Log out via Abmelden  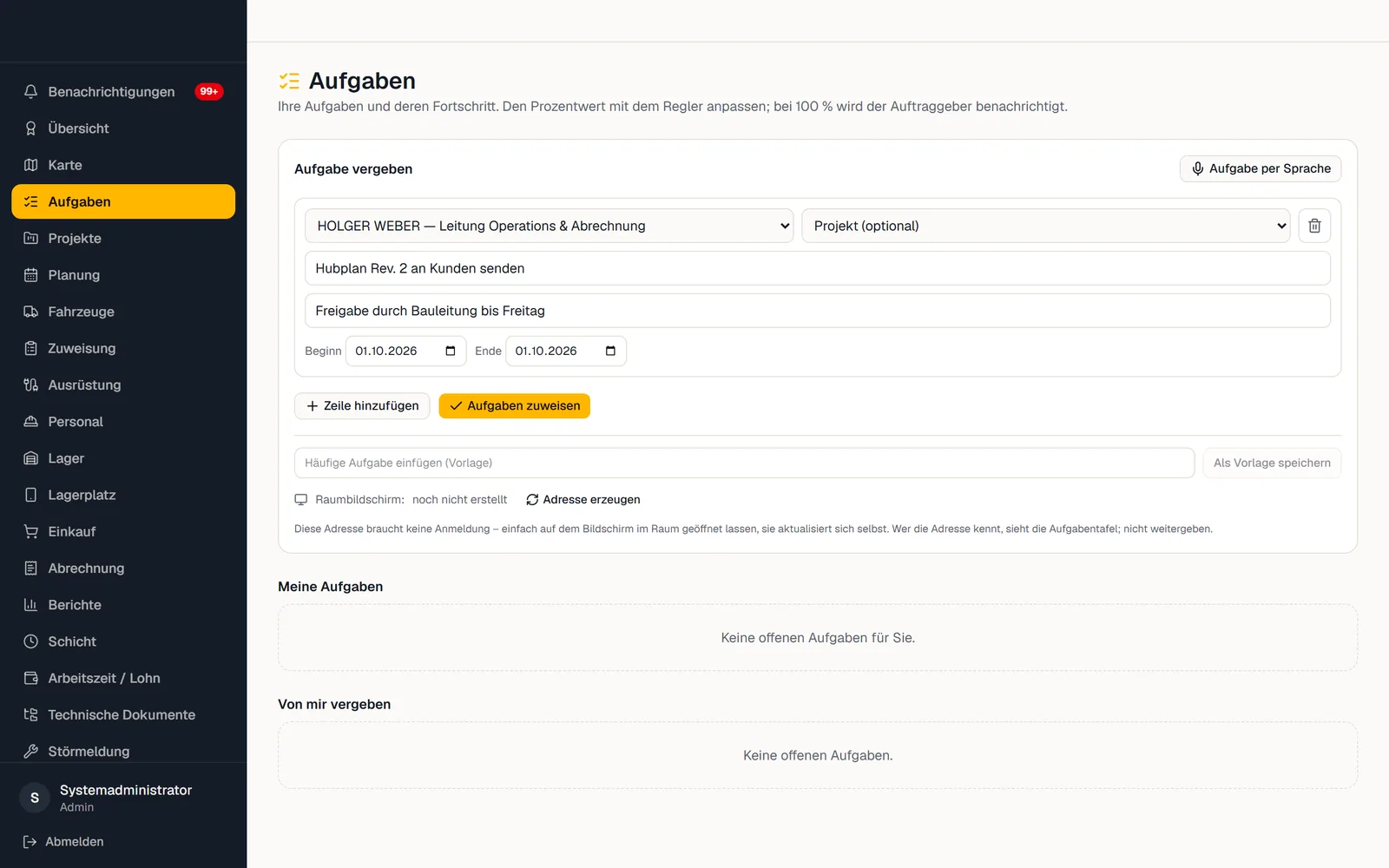click(x=63, y=842)
